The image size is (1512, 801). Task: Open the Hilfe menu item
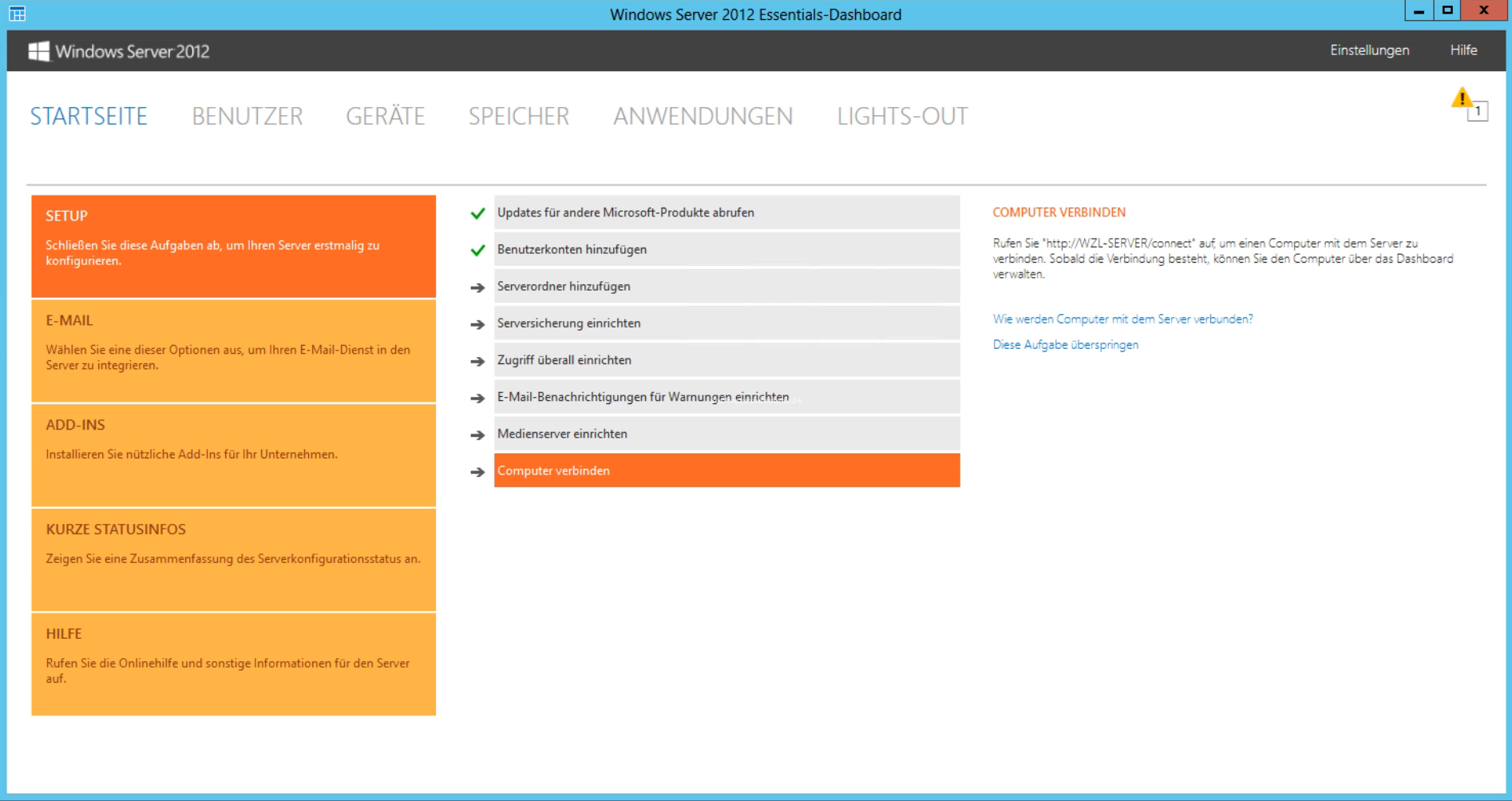[1463, 50]
